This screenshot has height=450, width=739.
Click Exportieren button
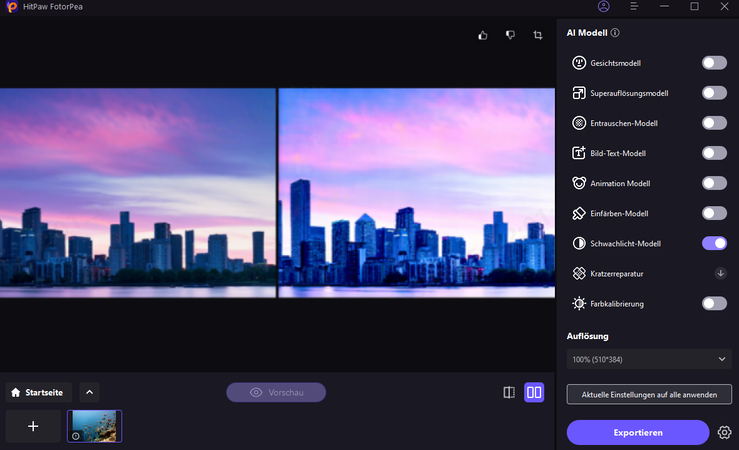pyautogui.click(x=638, y=433)
